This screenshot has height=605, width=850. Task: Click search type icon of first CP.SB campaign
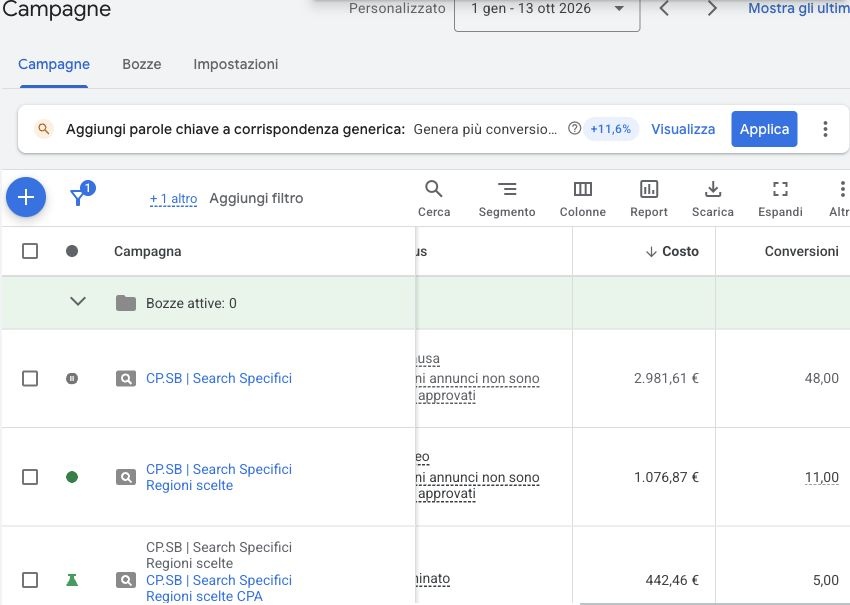tap(126, 378)
